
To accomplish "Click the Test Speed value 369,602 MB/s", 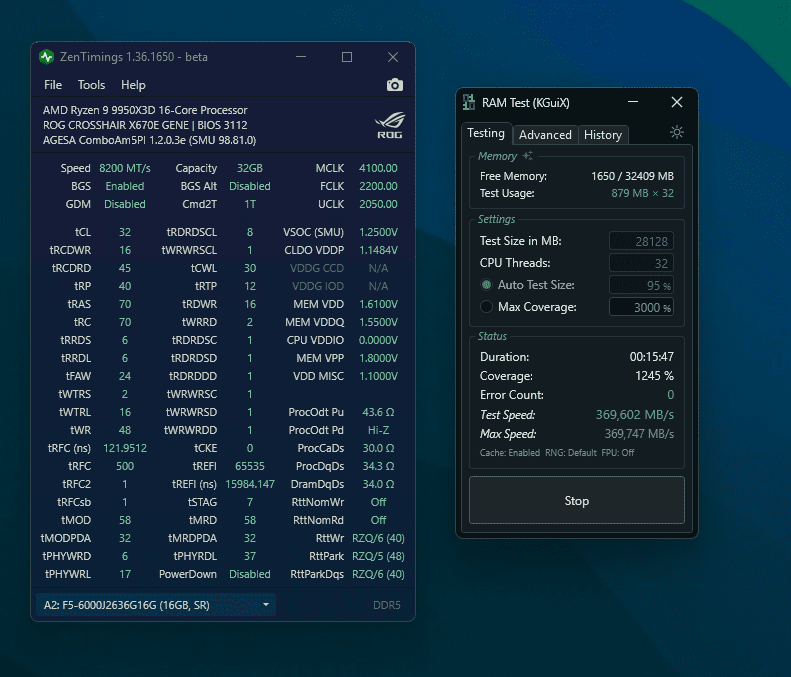I will coord(635,415).
